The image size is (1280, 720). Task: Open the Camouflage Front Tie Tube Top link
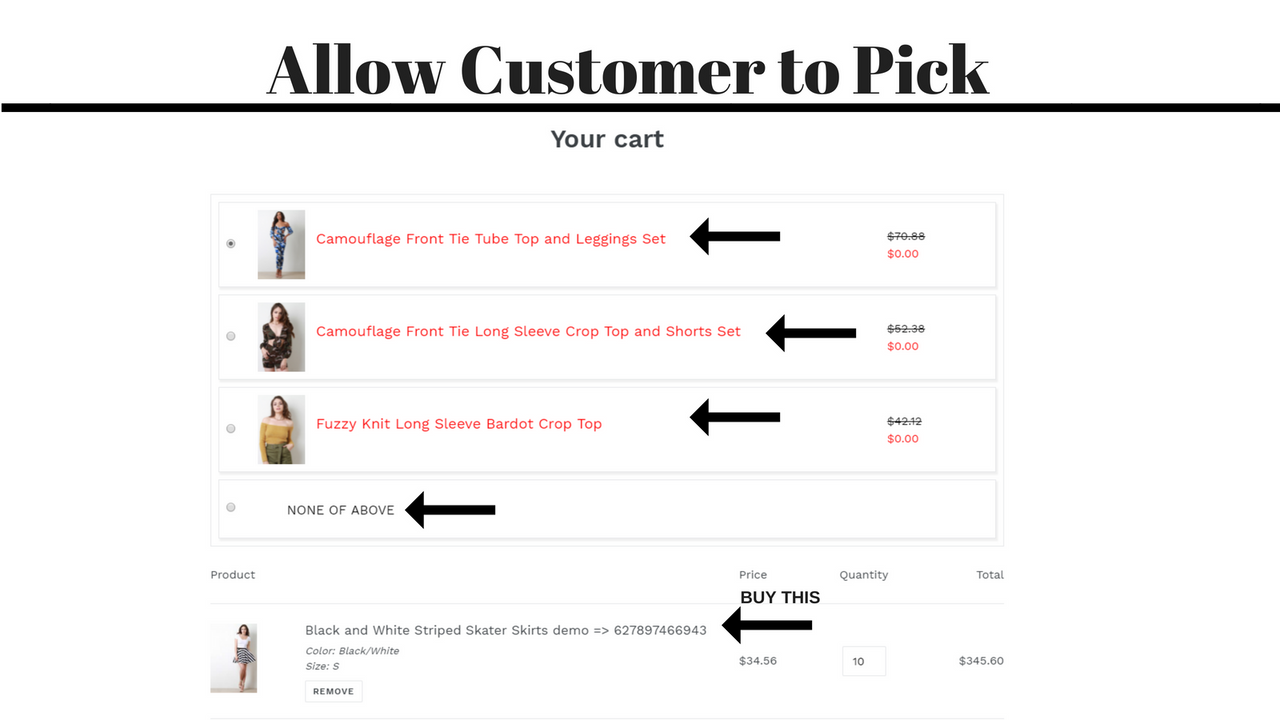(x=491, y=239)
